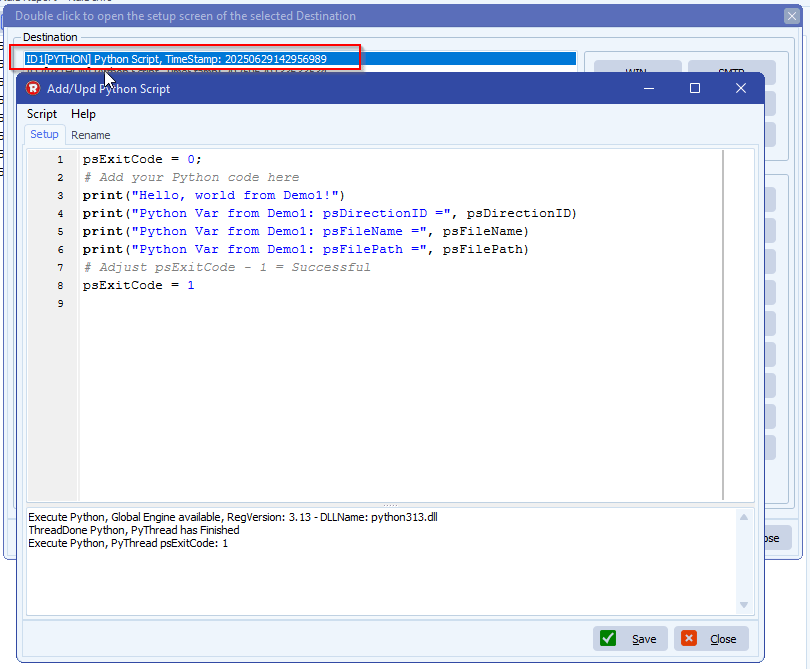Maximize the Add/Upd Python Script window
Screen dimensions: 810x669
point(695,88)
